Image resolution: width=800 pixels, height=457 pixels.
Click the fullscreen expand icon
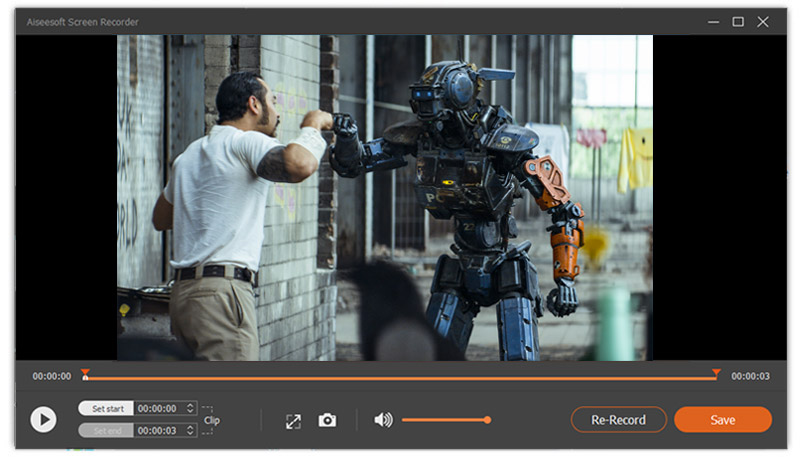coord(293,421)
